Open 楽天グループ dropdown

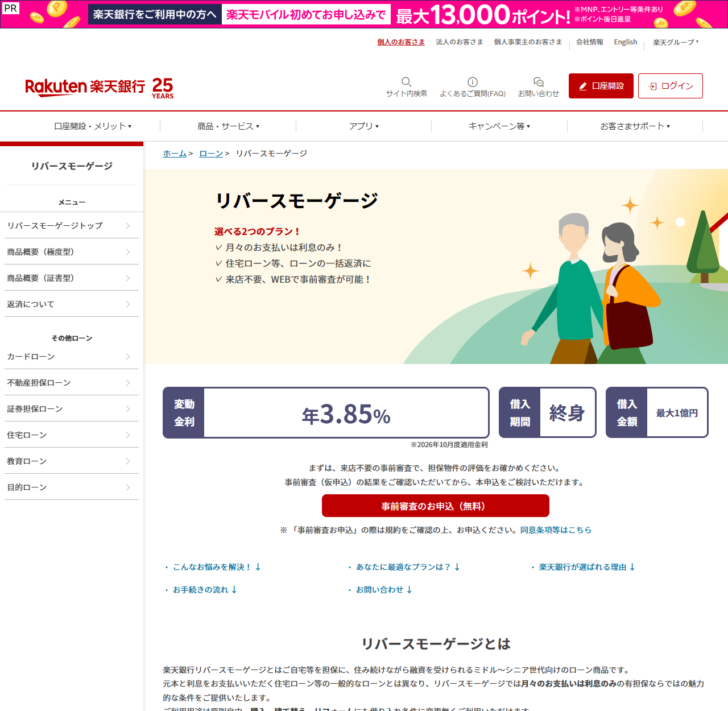[676, 42]
